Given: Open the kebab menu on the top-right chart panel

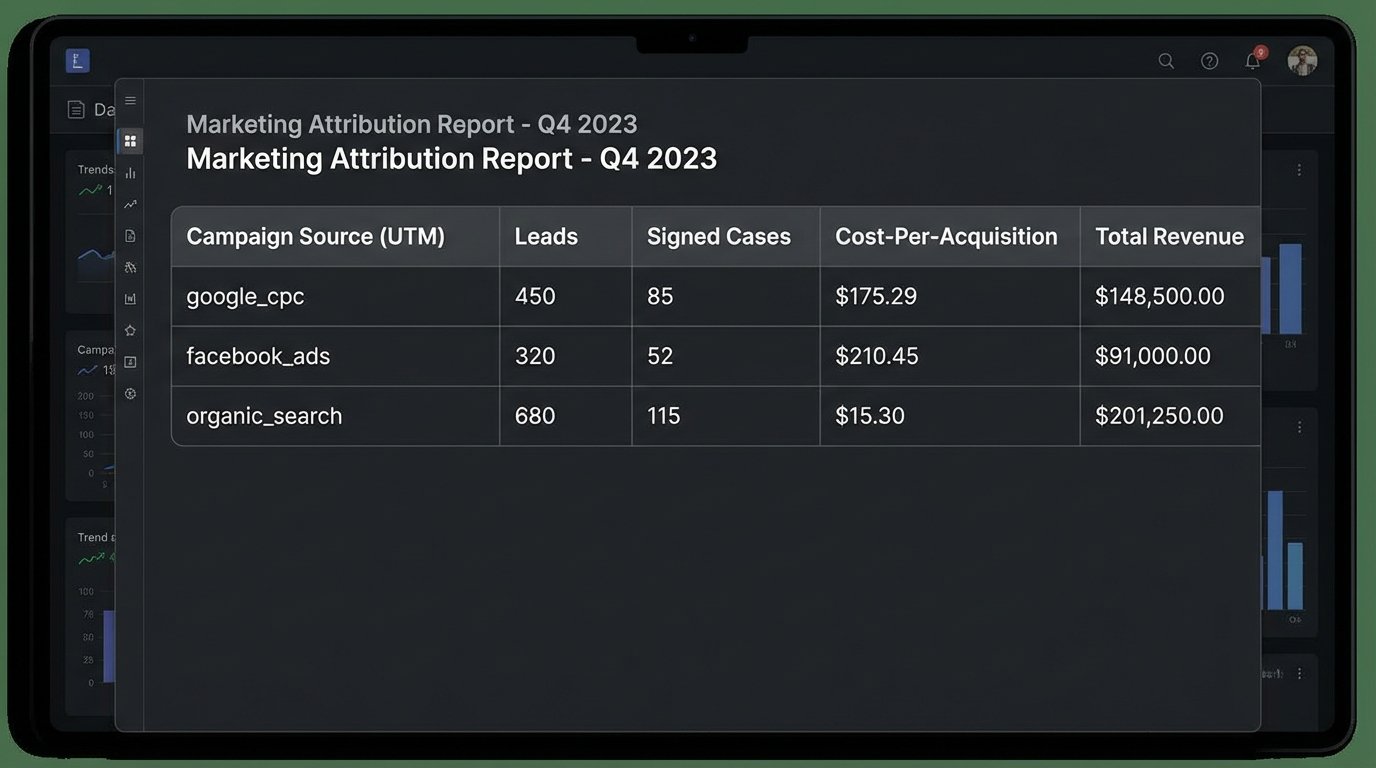Looking at the screenshot, I should 1298,170.
